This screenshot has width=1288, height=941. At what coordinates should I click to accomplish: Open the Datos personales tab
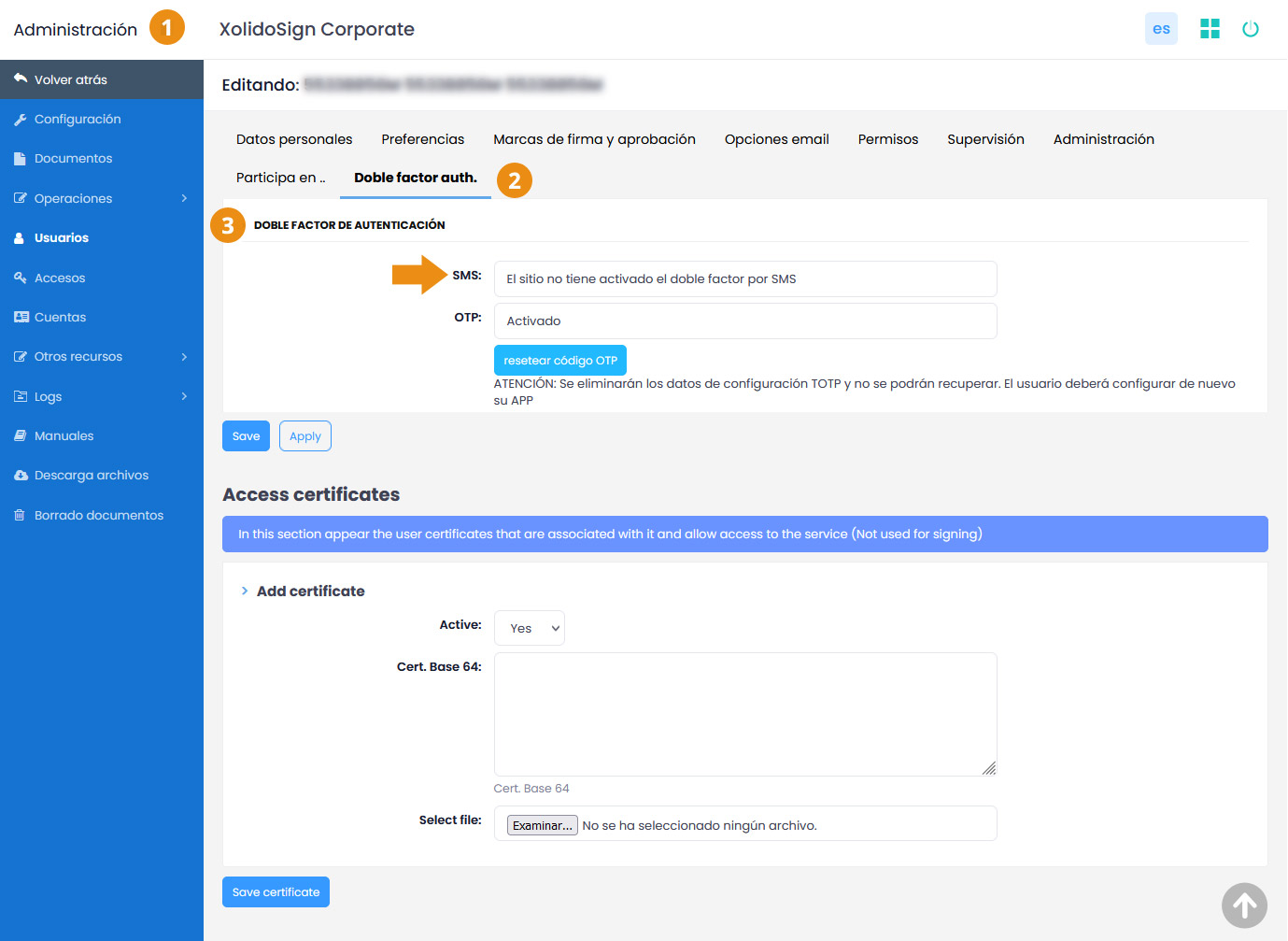click(294, 139)
